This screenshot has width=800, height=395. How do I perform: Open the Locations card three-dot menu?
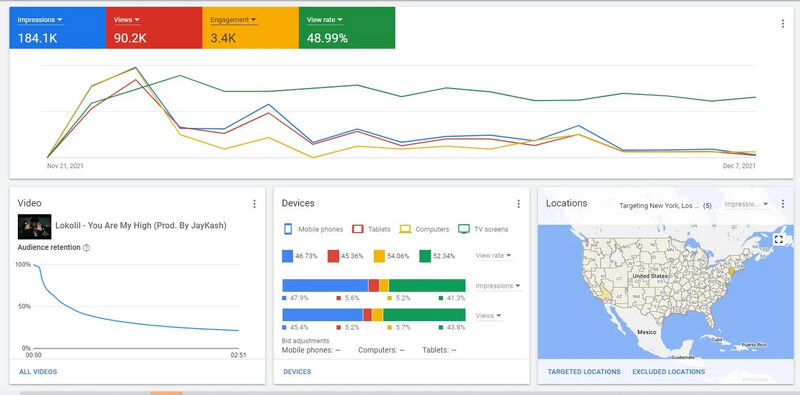point(783,204)
